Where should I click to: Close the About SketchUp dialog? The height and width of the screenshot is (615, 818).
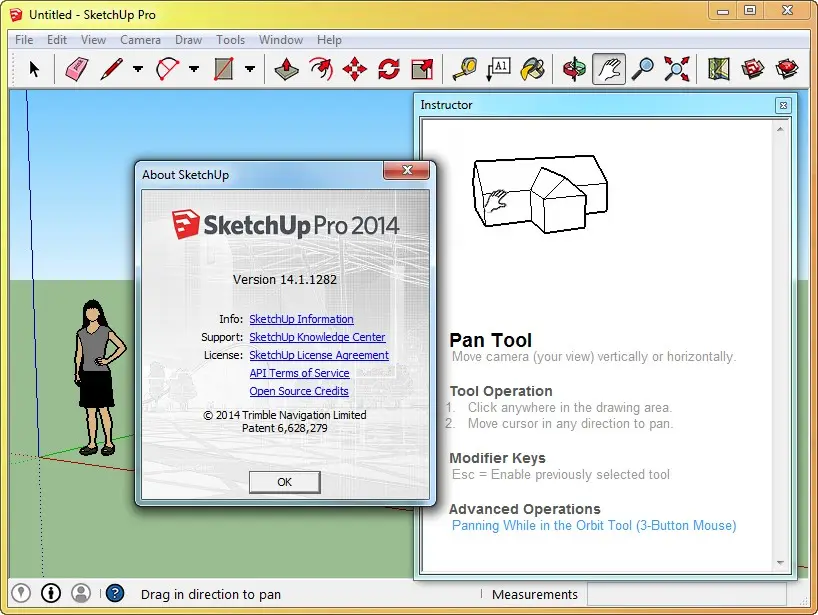pos(407,170)
